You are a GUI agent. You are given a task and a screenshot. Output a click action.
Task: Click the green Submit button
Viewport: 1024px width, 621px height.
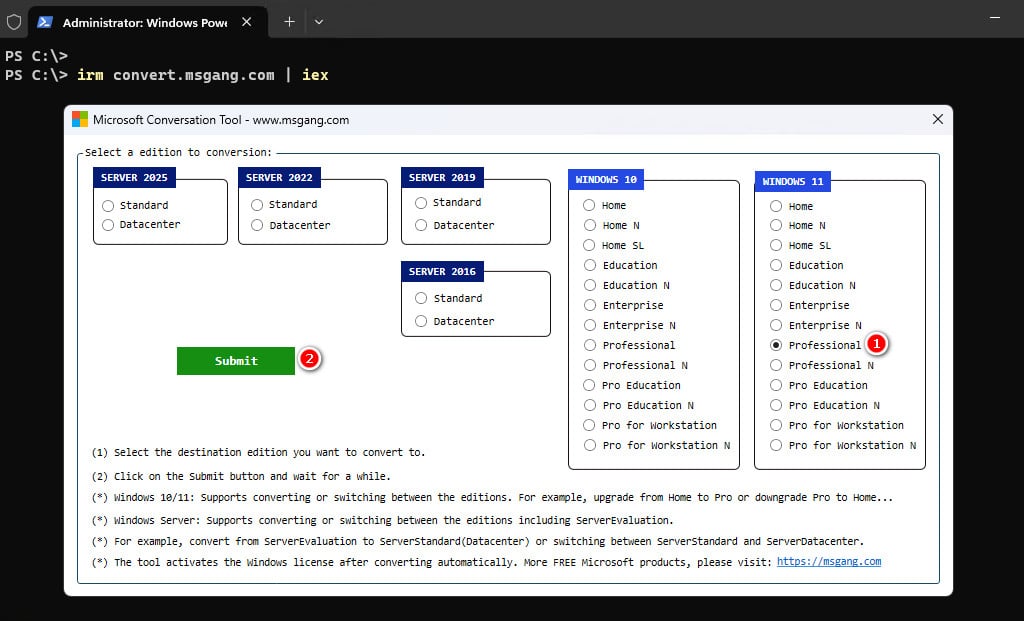[236, 360]
